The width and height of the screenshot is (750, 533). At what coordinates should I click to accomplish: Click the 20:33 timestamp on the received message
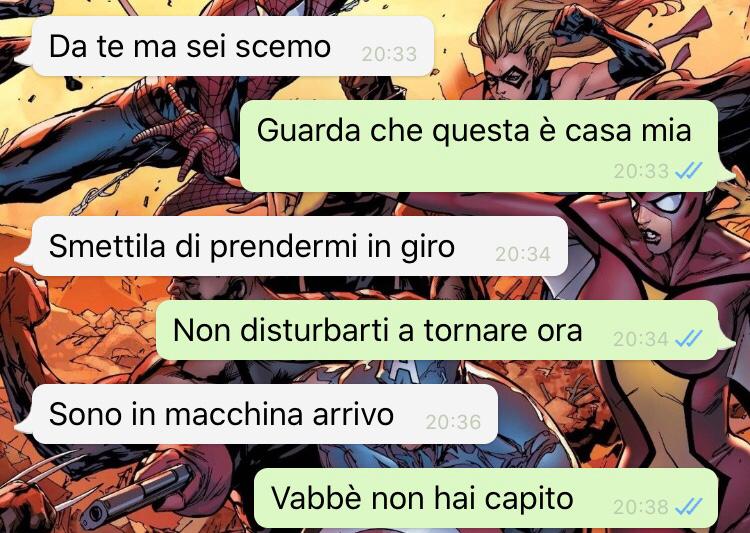(389, 55)
